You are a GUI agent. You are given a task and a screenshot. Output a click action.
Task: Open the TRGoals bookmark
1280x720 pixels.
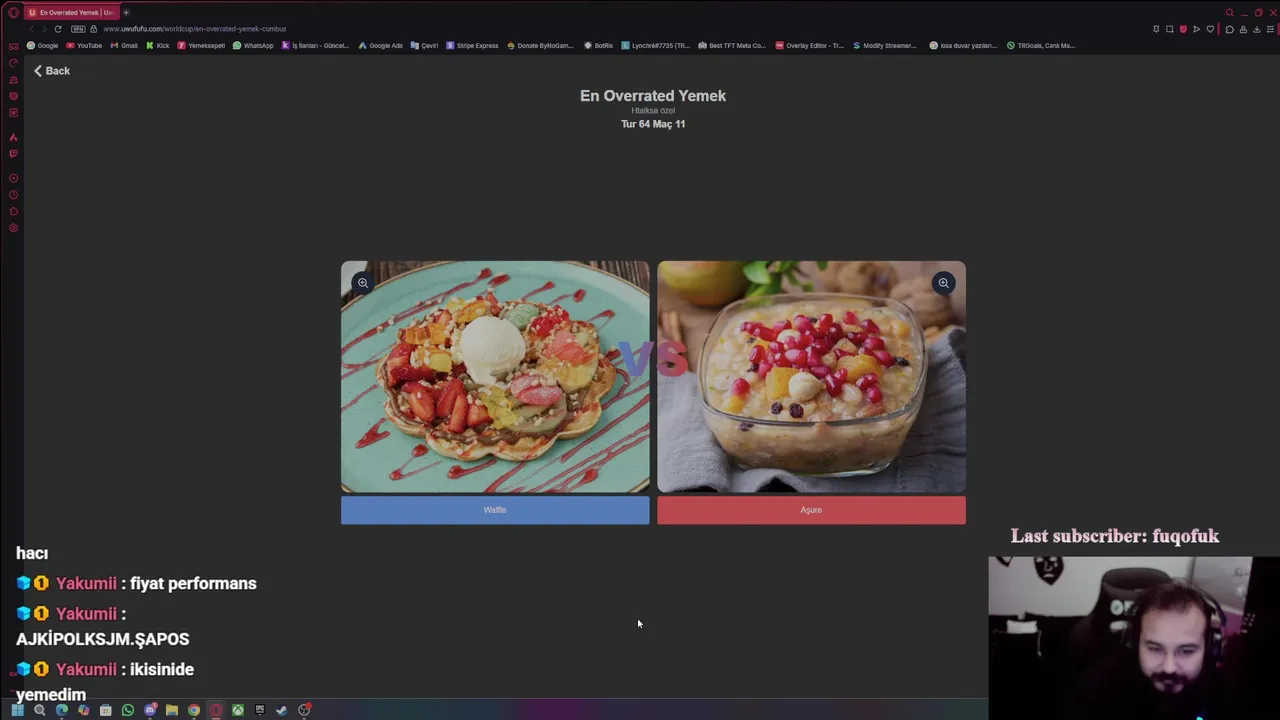coord(1041,45)
